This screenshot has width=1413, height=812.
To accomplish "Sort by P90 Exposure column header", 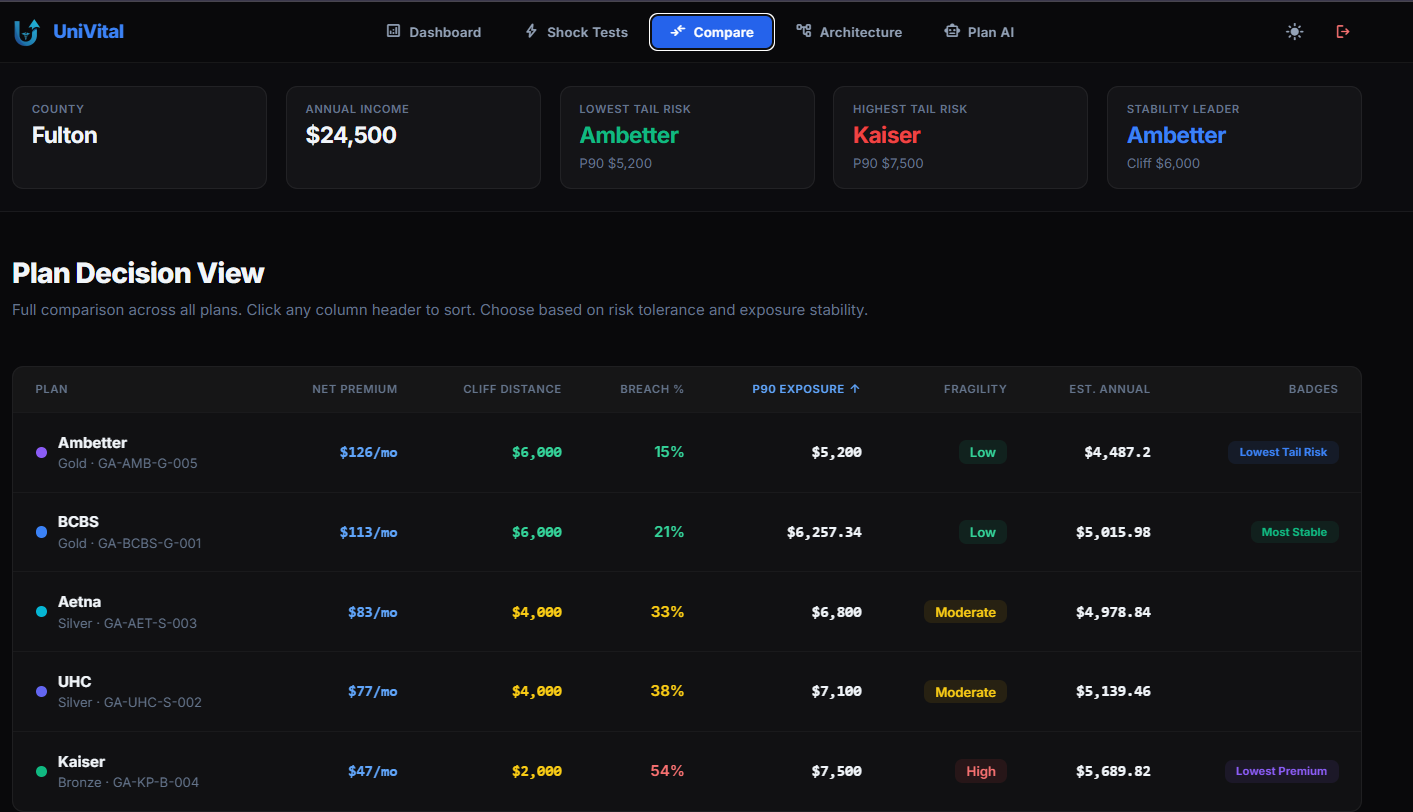I will [x=806, y=389].
